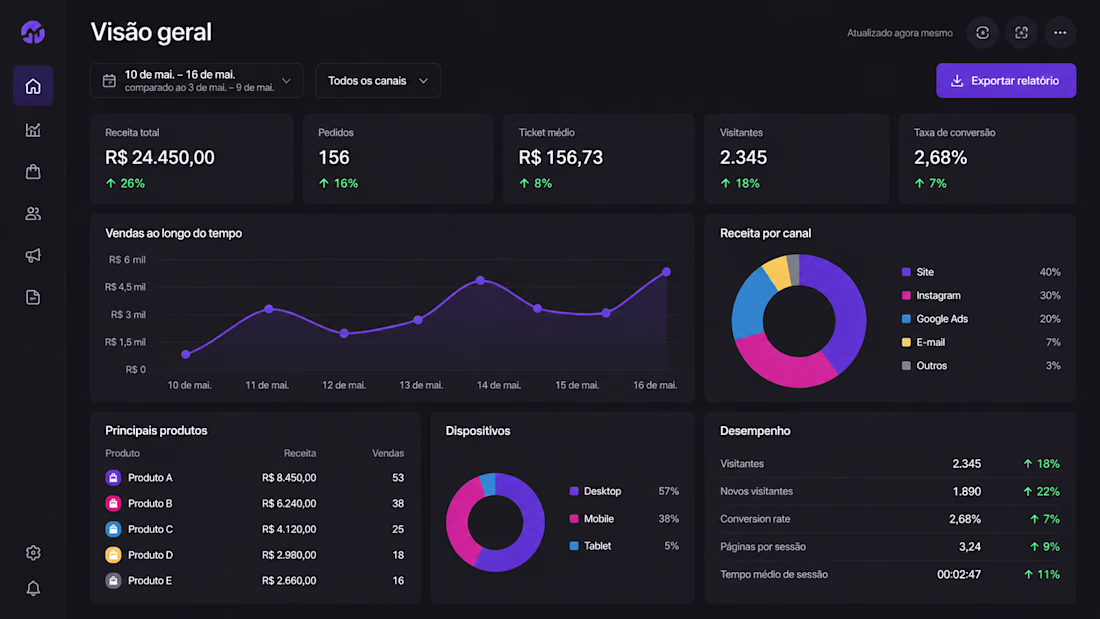Open the shopping bag orders icon

(x=33, y=171)
